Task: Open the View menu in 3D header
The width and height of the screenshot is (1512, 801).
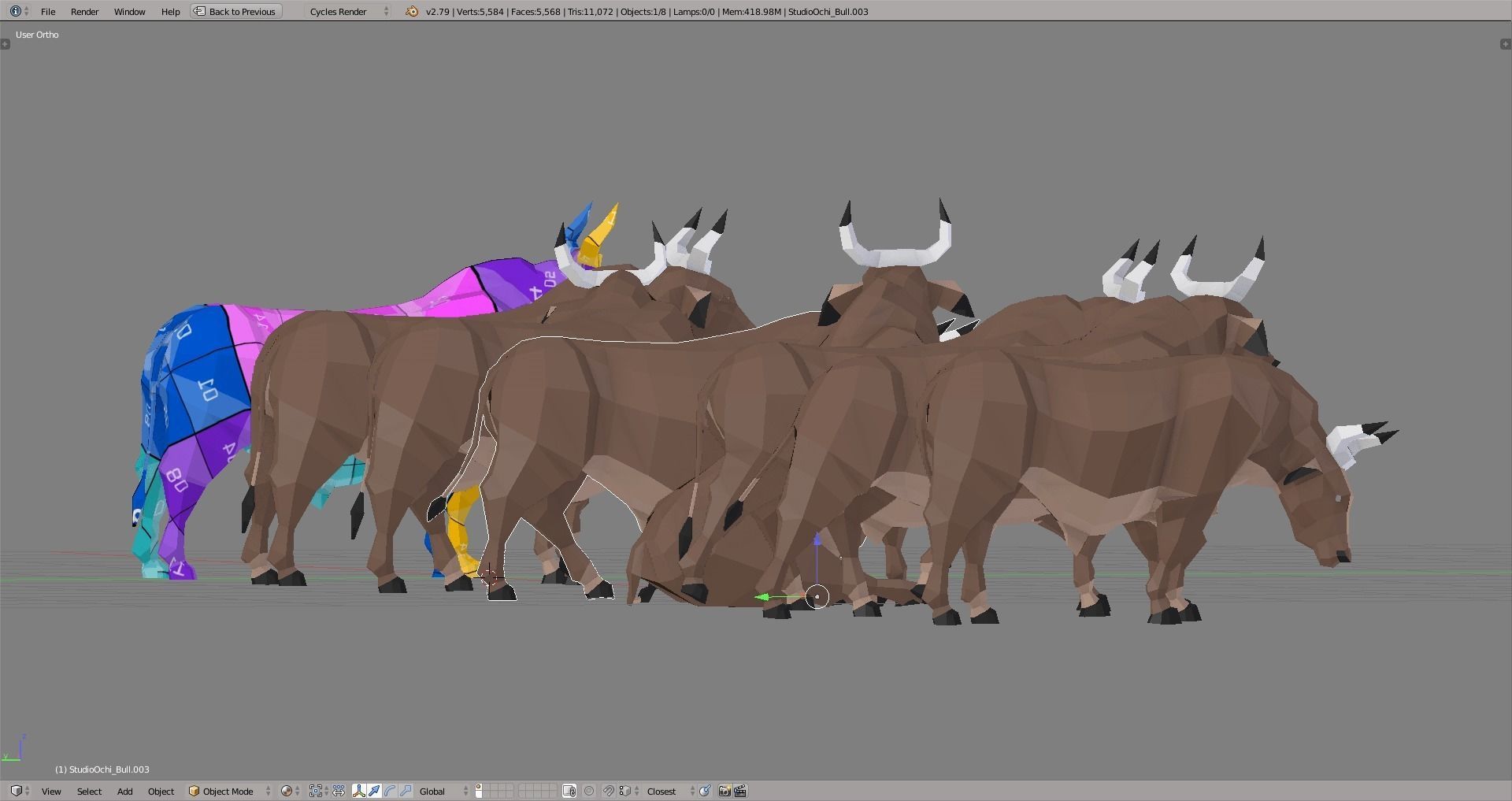Action: 51,791
